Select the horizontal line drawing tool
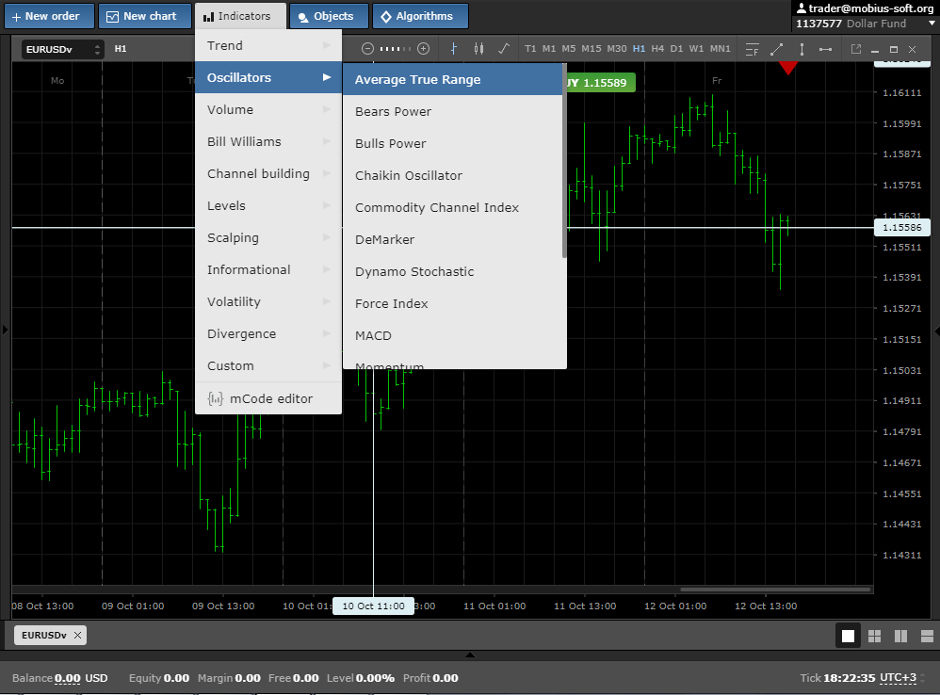Image resolution: width=940 pixels, height=695 pixels. pyautogui.click(x=825, y=49)
